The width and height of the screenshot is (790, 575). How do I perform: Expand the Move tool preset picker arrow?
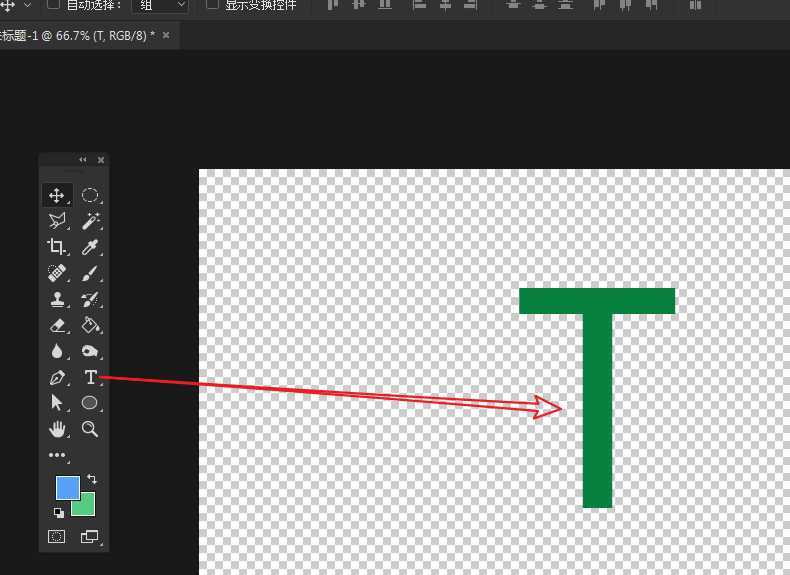coord(26,5)
